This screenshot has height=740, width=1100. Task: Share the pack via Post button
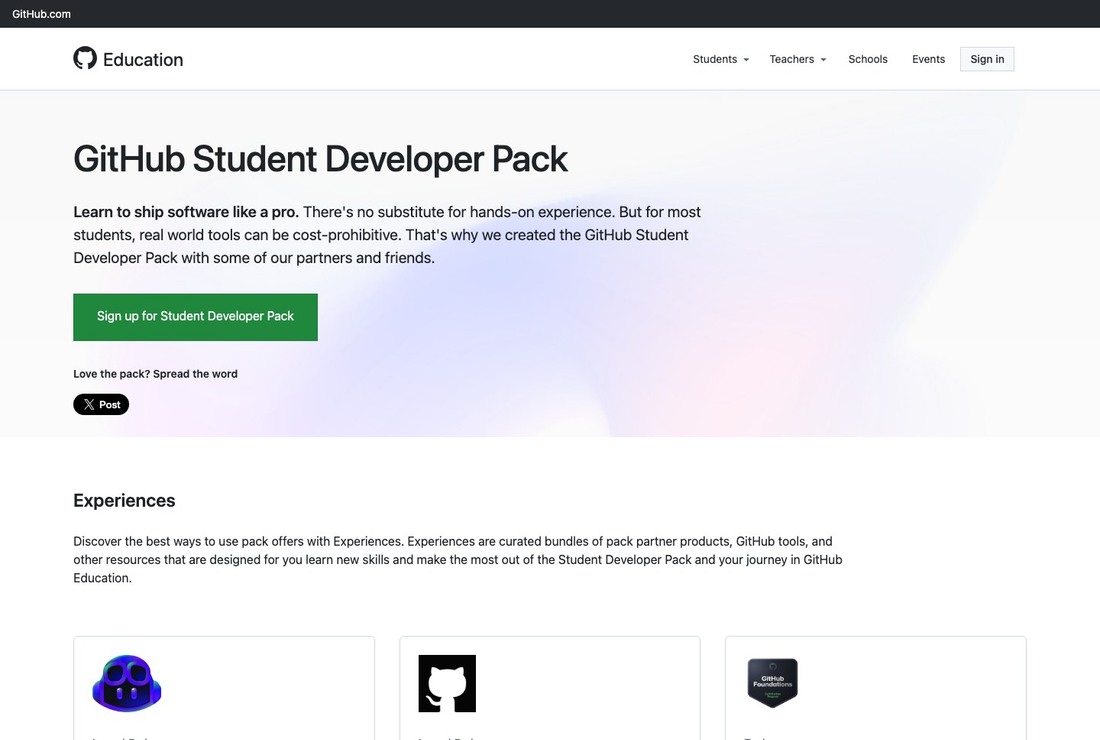101,405
